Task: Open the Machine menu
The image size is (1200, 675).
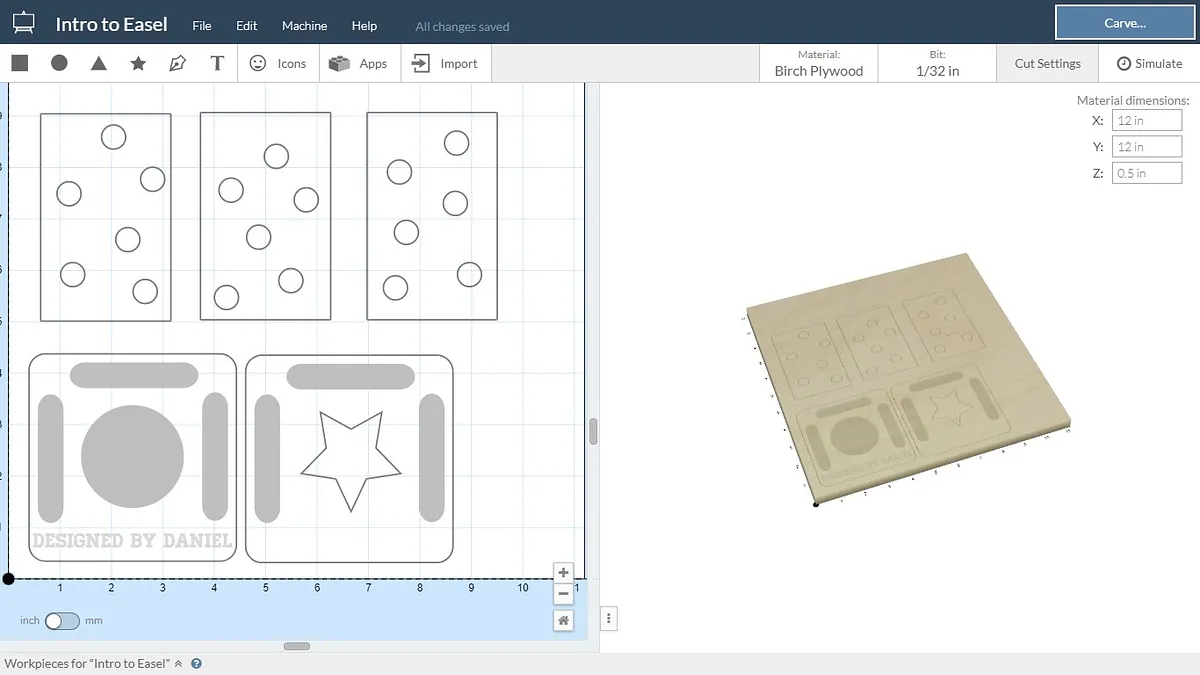Action: [304, 26]
